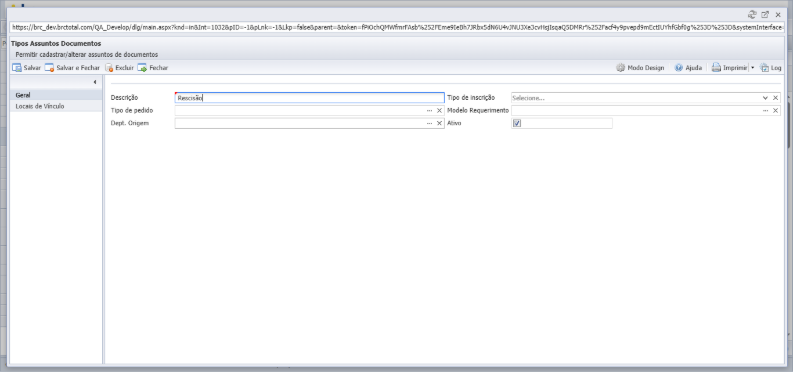Switch to the Locais de Vínculo tab
Viewport: 793px width, 372px height.
click(x=56, y=106)
